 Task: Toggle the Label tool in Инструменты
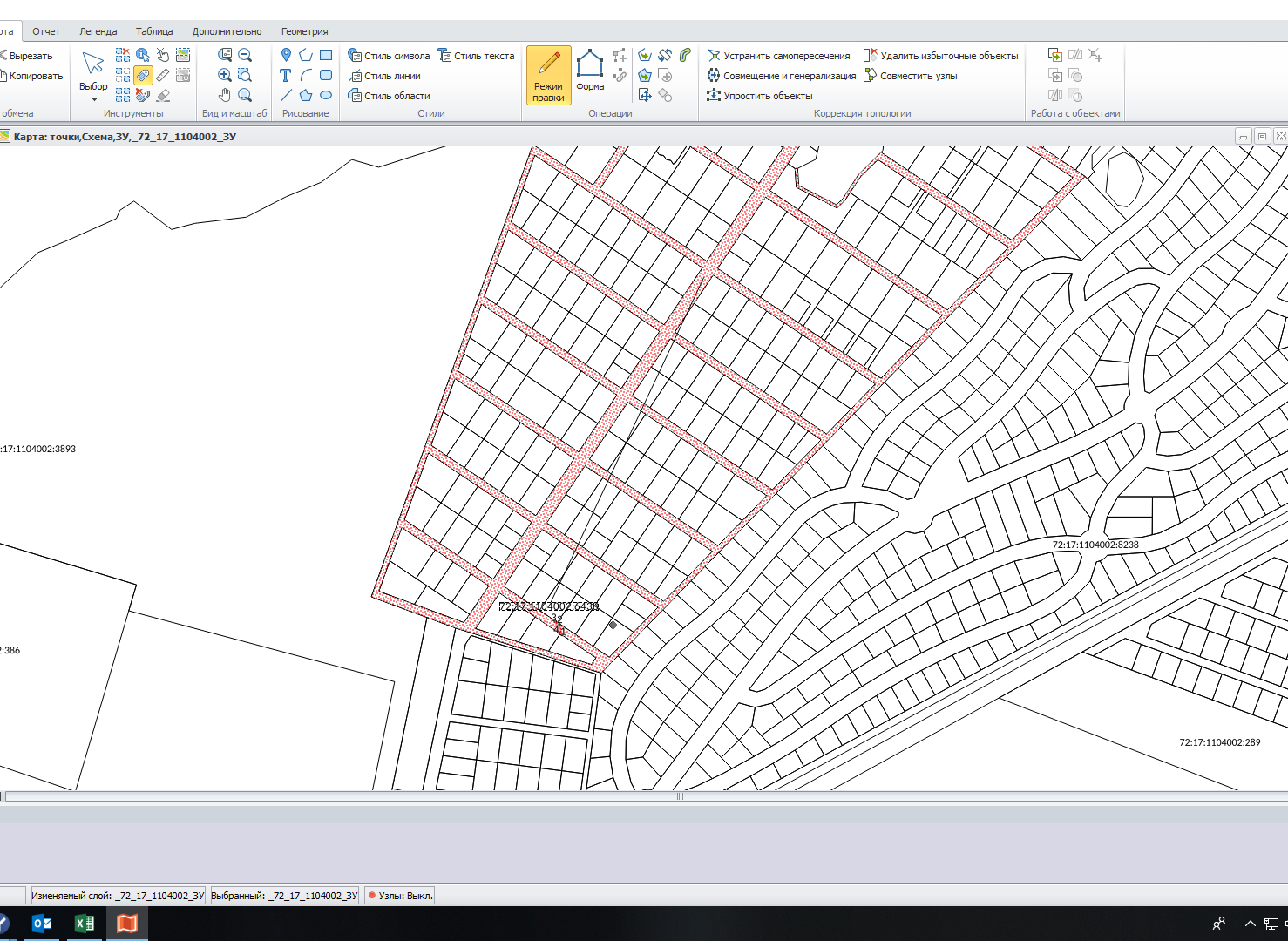[x=143, y=76]
